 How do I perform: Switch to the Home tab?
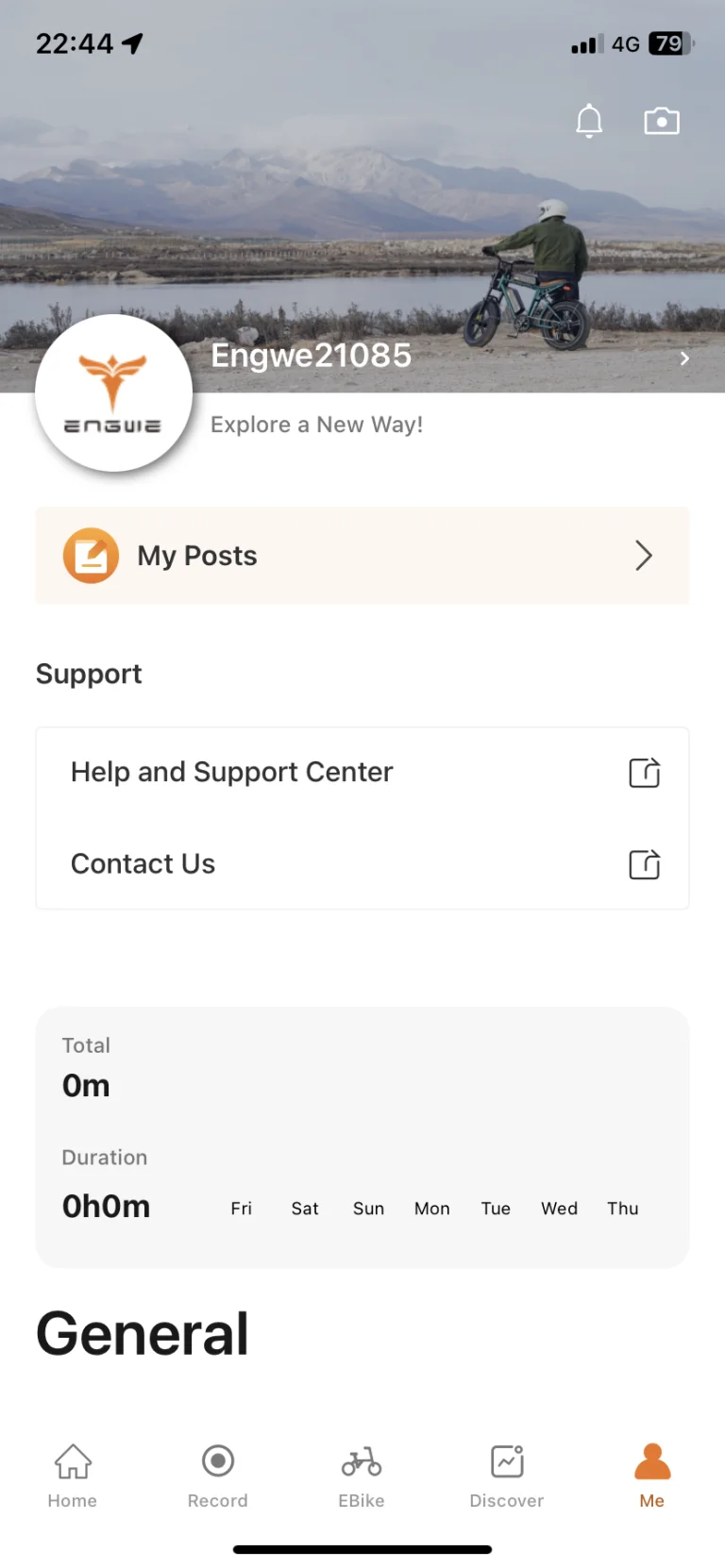73,1475
